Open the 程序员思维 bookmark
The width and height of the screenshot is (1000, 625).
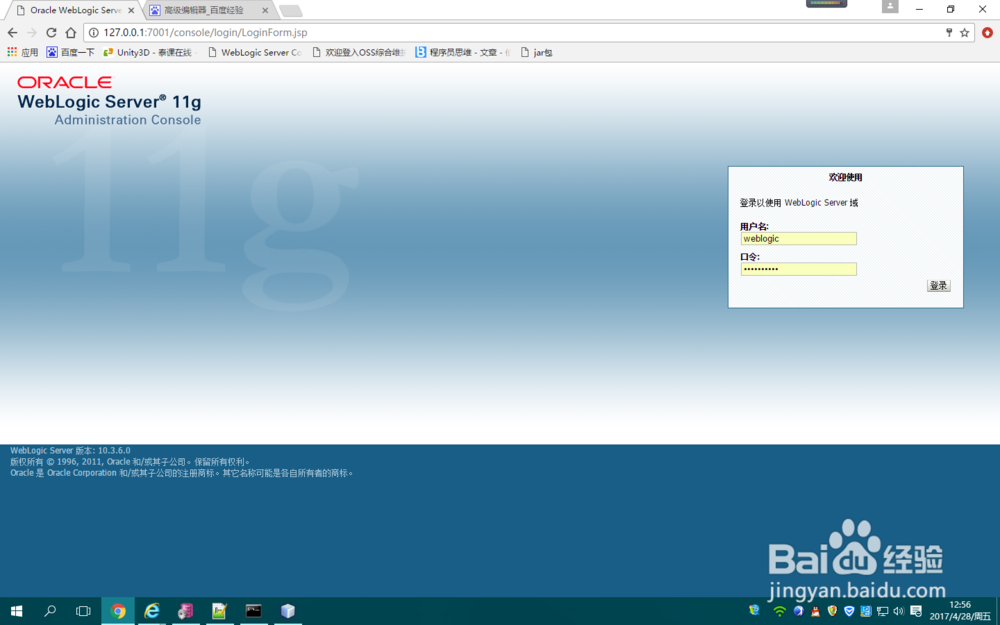pyautogui.click(x=463, y=52)
